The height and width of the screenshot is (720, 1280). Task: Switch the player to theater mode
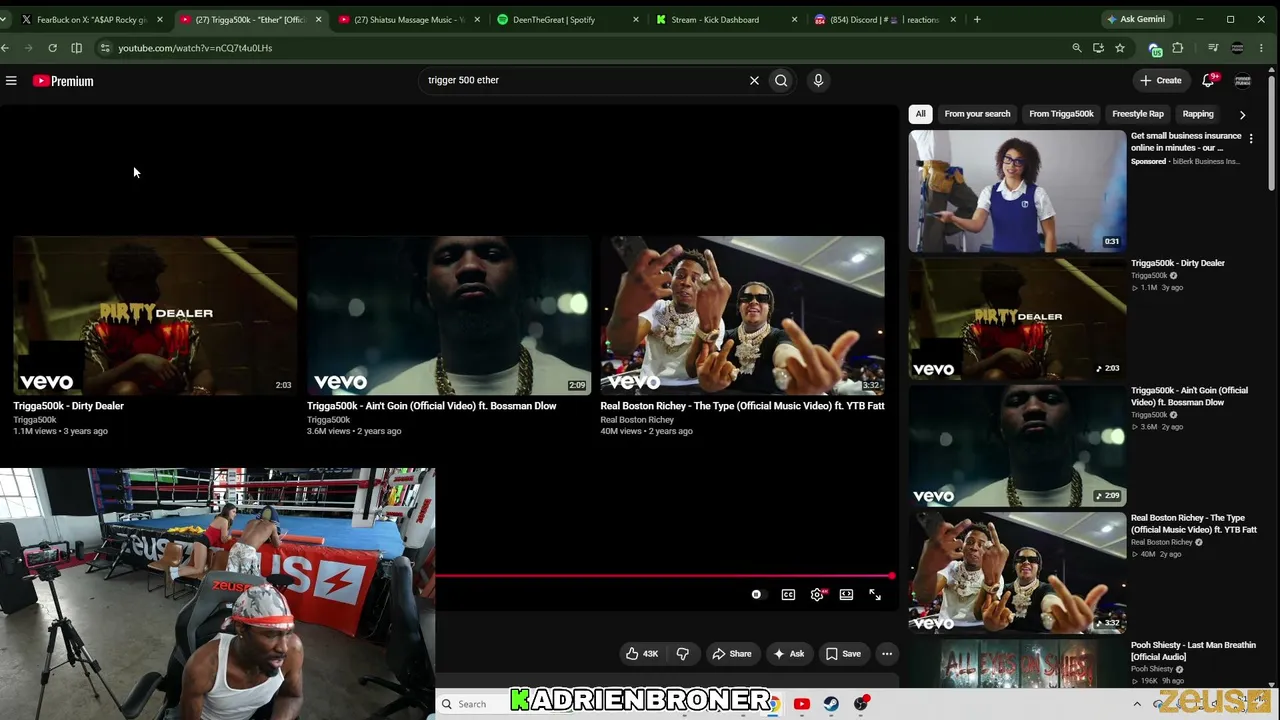coord(846,595)
